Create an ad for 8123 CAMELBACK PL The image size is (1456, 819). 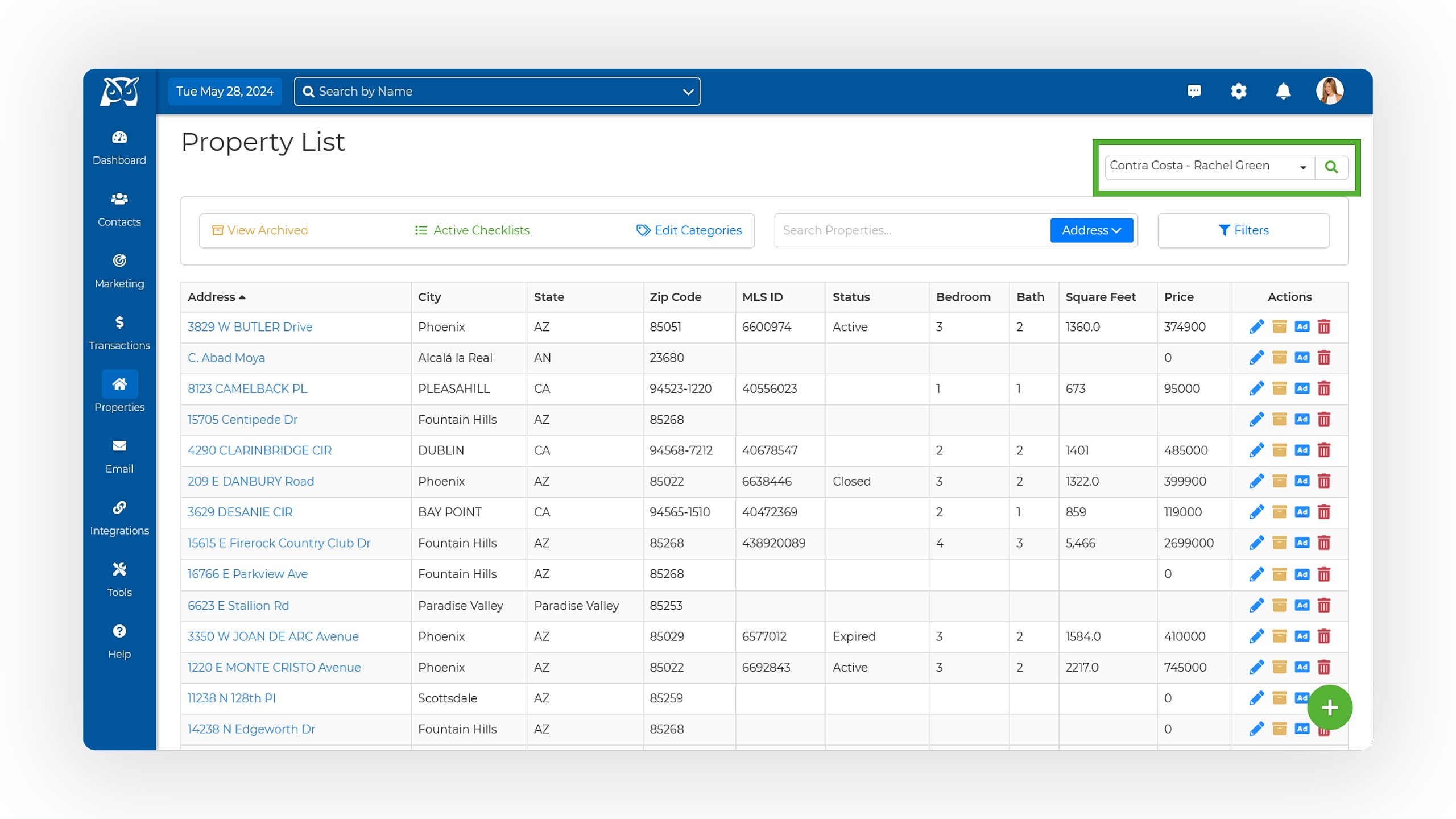click(1302, 388)
